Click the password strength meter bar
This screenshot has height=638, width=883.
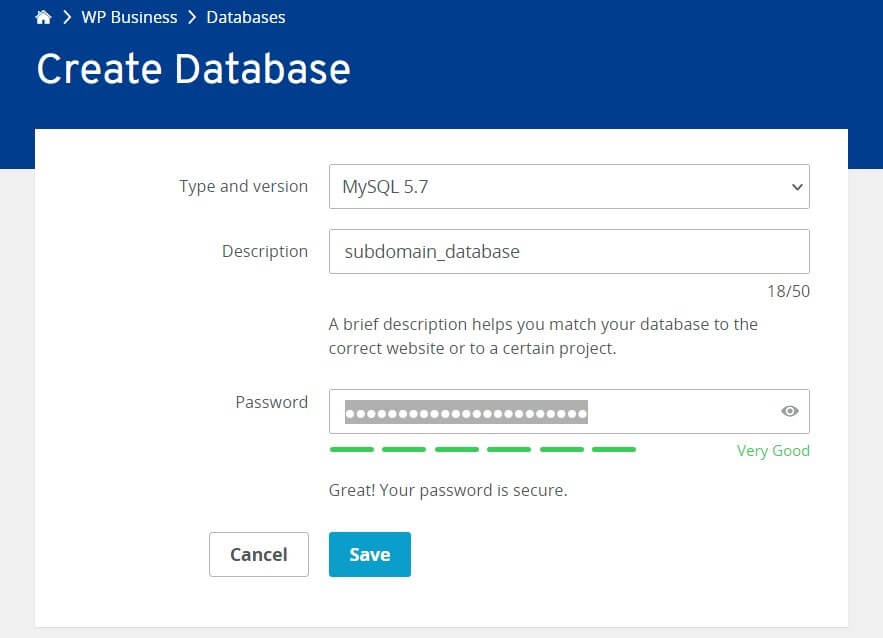[483, 449]
